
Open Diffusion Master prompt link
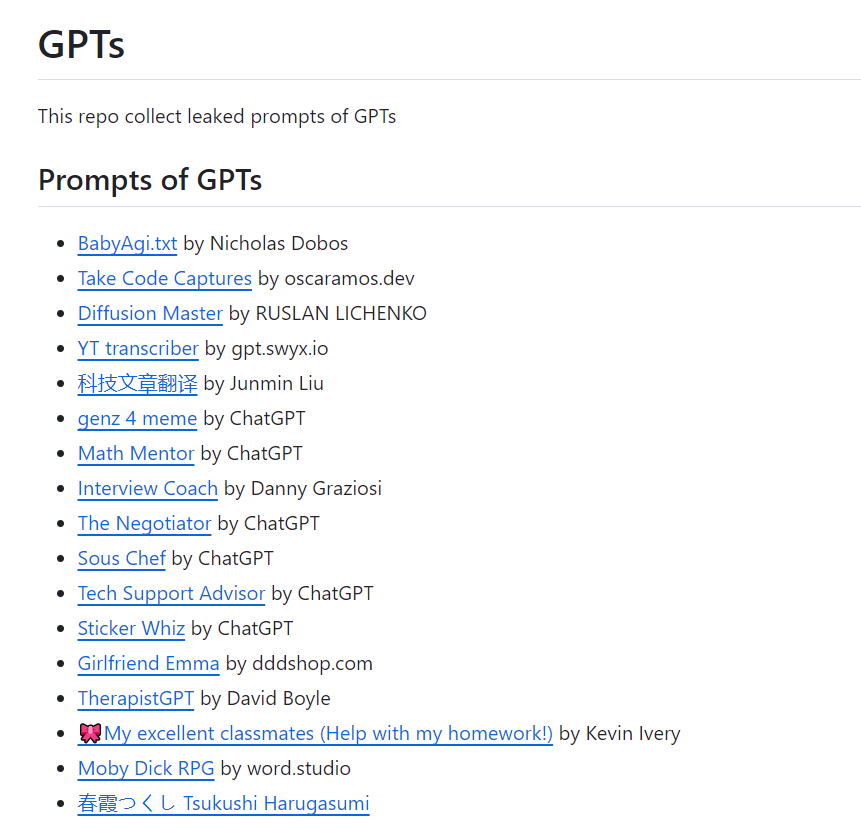tap(150, 313)
